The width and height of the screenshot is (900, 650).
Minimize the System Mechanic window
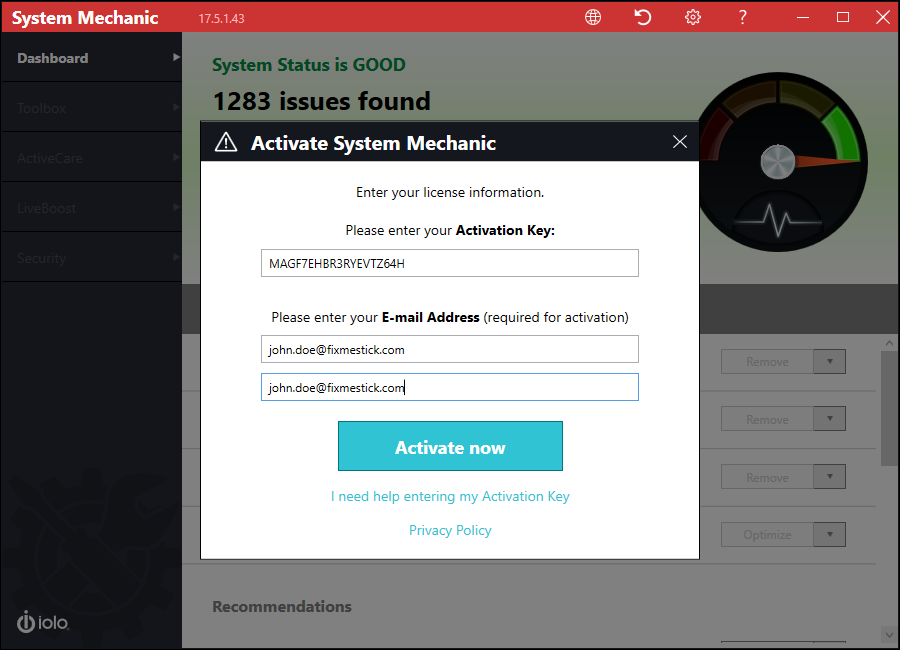(x=803, y=17)
